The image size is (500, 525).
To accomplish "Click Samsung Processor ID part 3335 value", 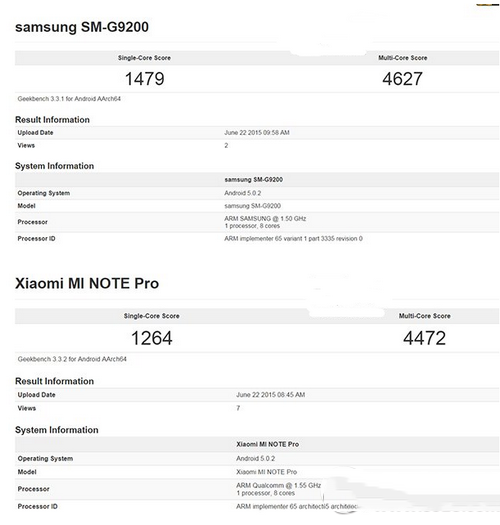I will [x=293, y=239].
